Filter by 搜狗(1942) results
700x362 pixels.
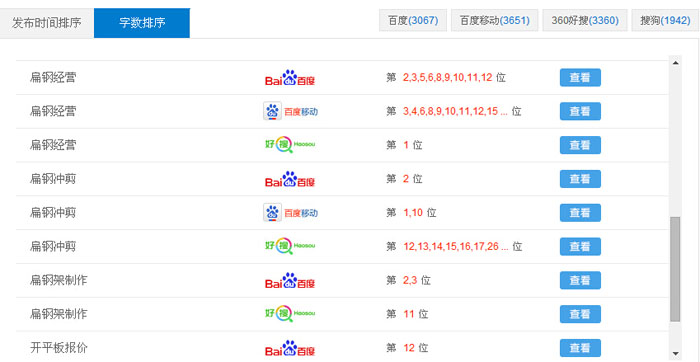click(x=665, y=21)
